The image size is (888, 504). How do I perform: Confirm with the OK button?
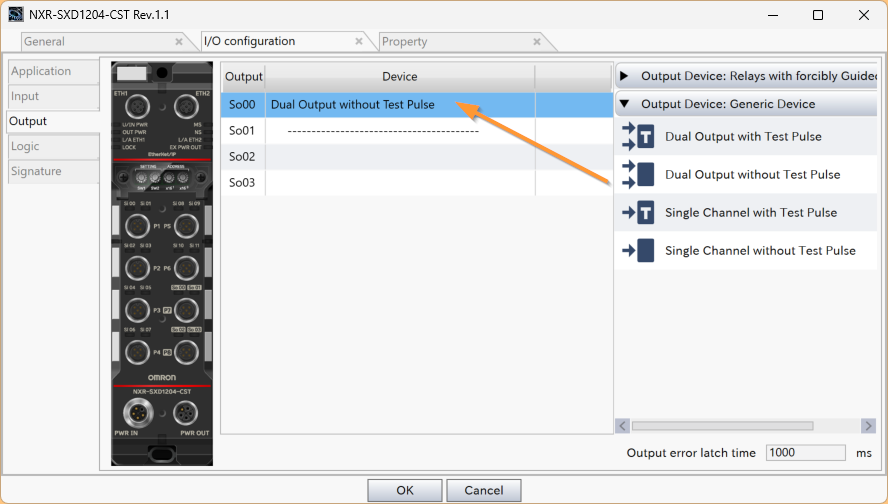click(404, 490)
